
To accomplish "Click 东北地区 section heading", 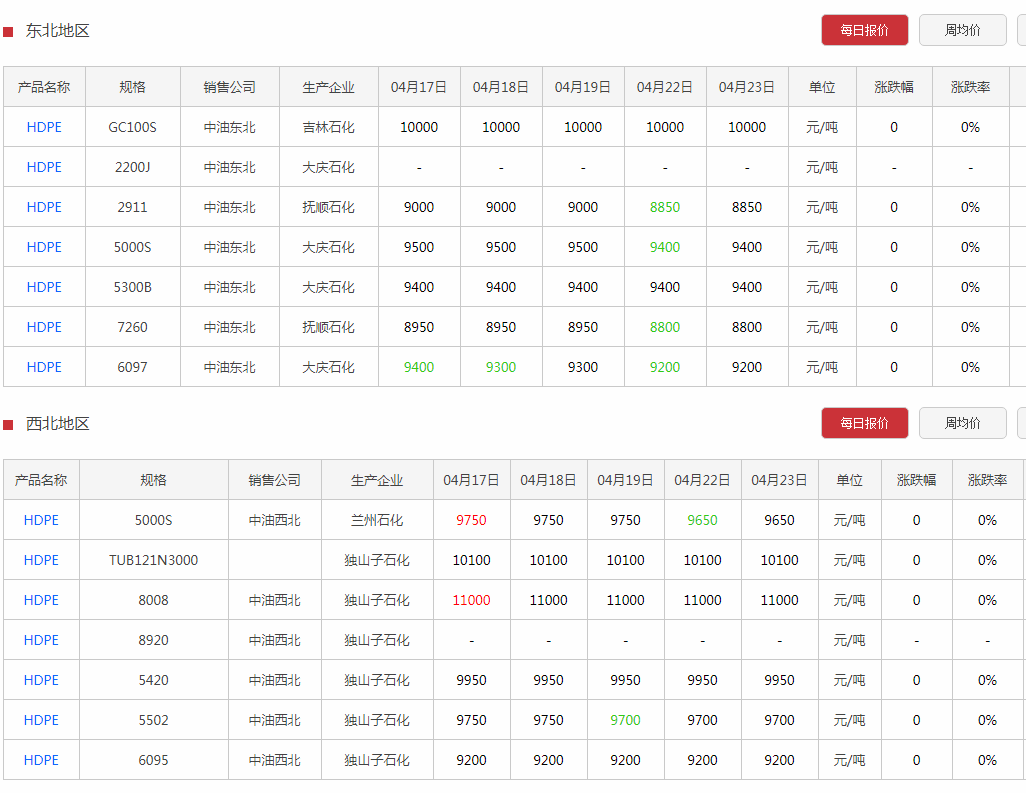I will (58, 31).
